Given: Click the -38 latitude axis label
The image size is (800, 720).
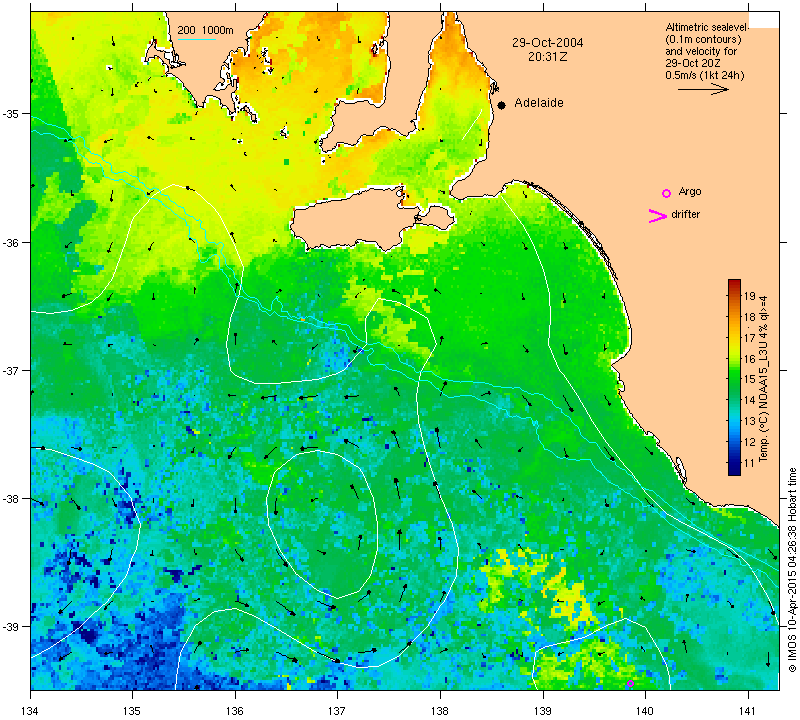Looking at the screenshot, I should point(10,499).
